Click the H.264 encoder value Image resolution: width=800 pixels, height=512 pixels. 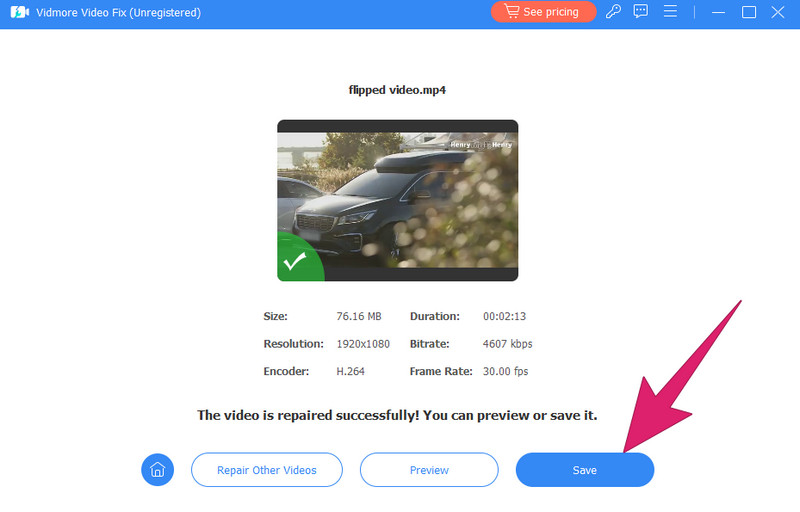pyautogui.click(x=351, y=371)
